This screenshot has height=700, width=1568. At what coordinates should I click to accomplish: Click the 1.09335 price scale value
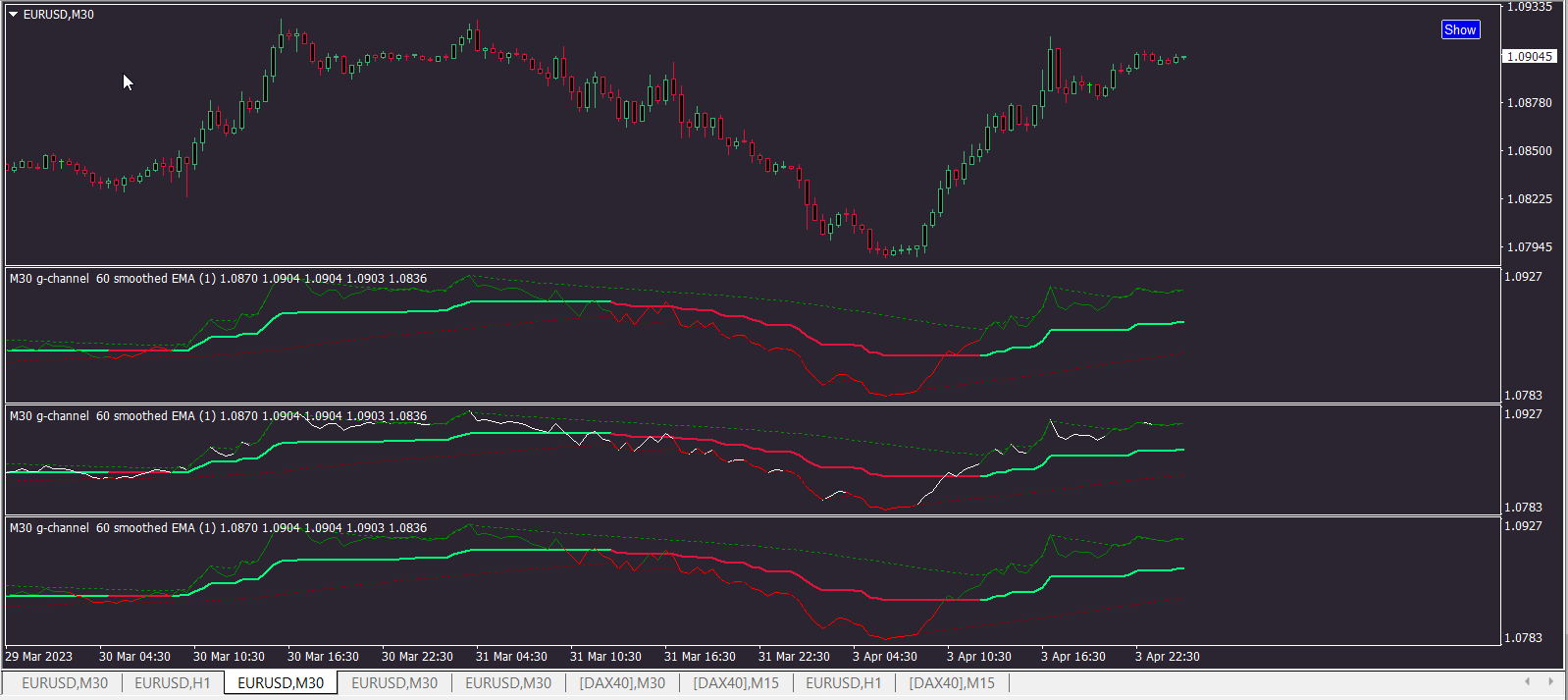pos(1530,7)
